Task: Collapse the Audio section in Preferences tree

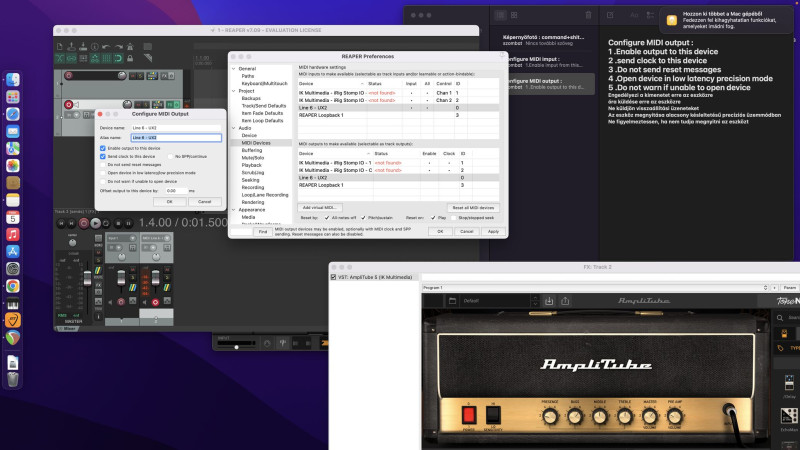Action: (234, 128)
